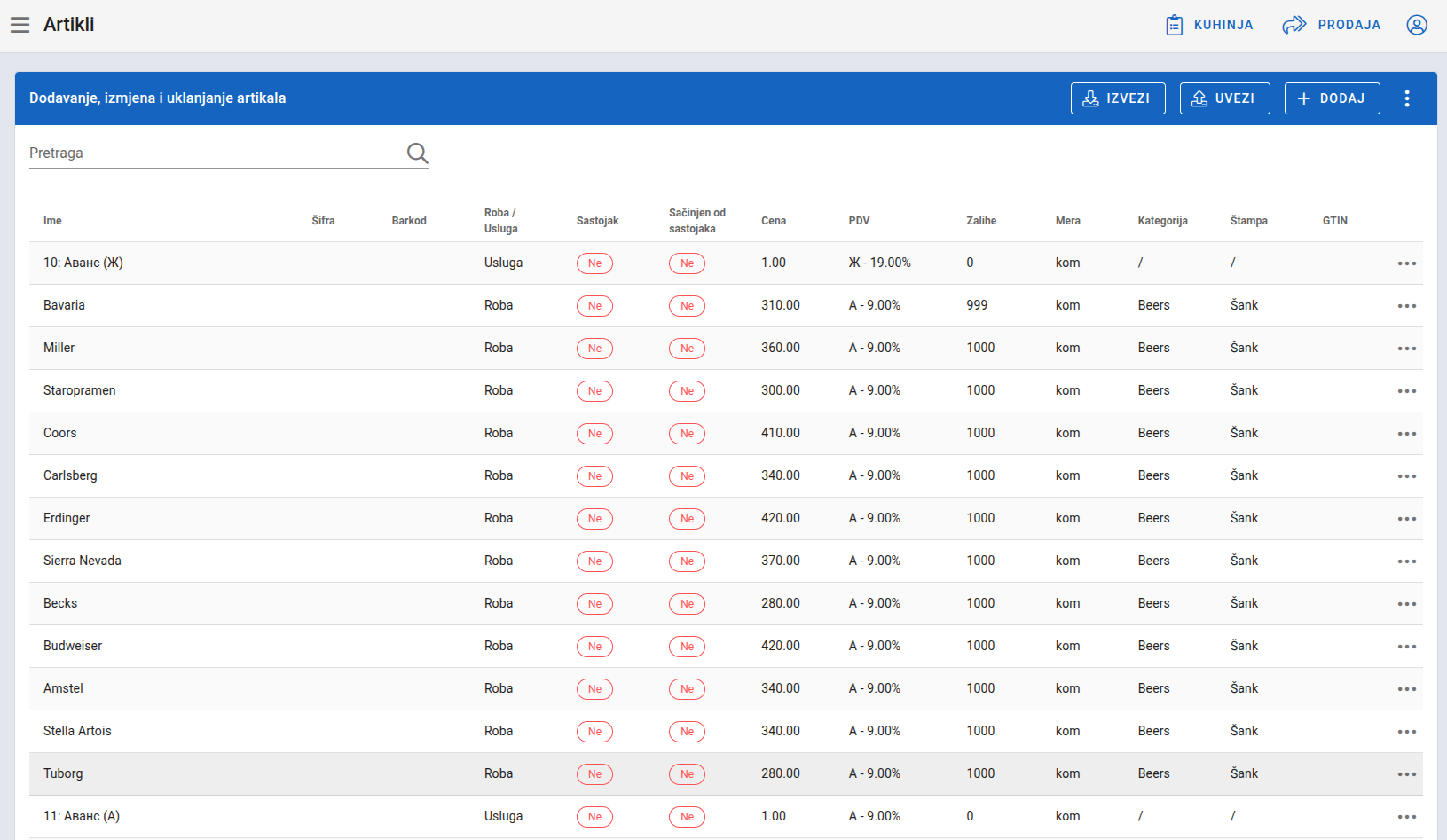Click the Artikli page title
This screenshot has width=1447, height=840.
coord(69,25)
